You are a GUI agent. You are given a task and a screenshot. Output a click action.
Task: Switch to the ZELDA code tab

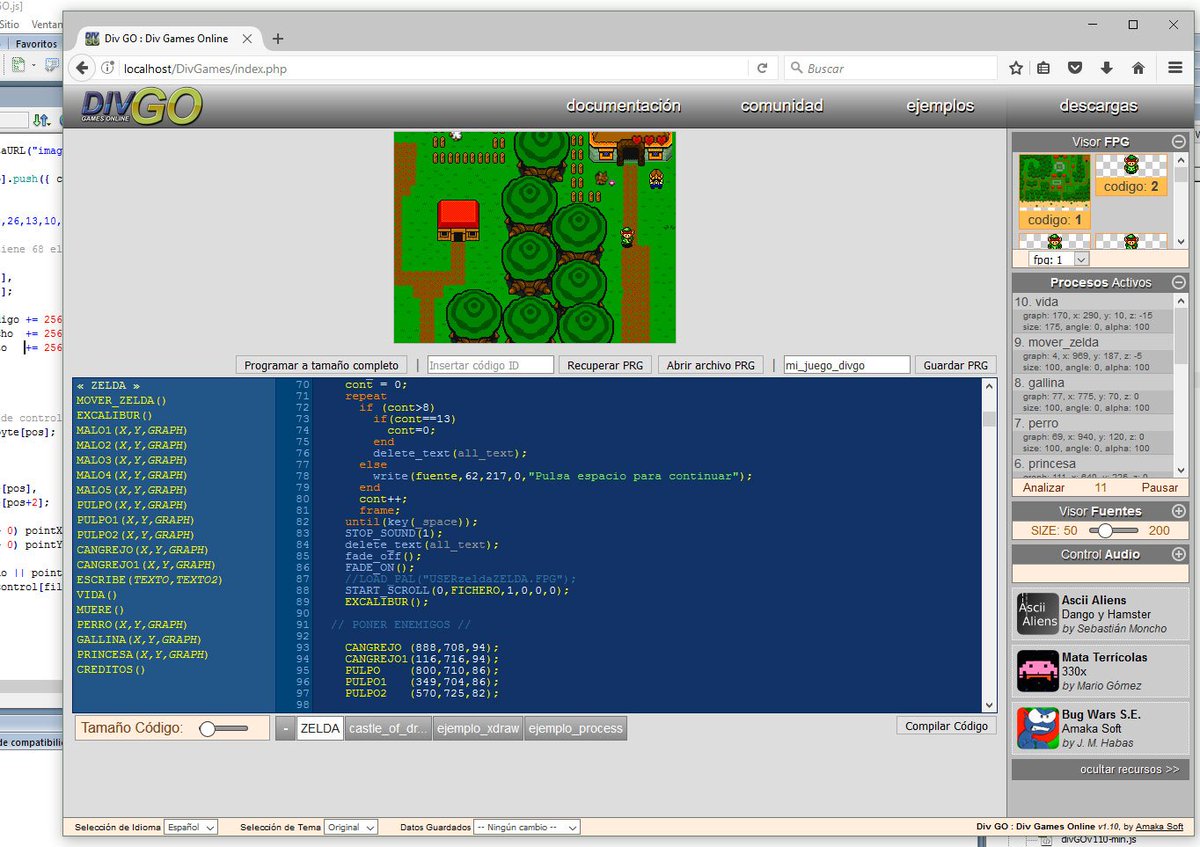320,728
